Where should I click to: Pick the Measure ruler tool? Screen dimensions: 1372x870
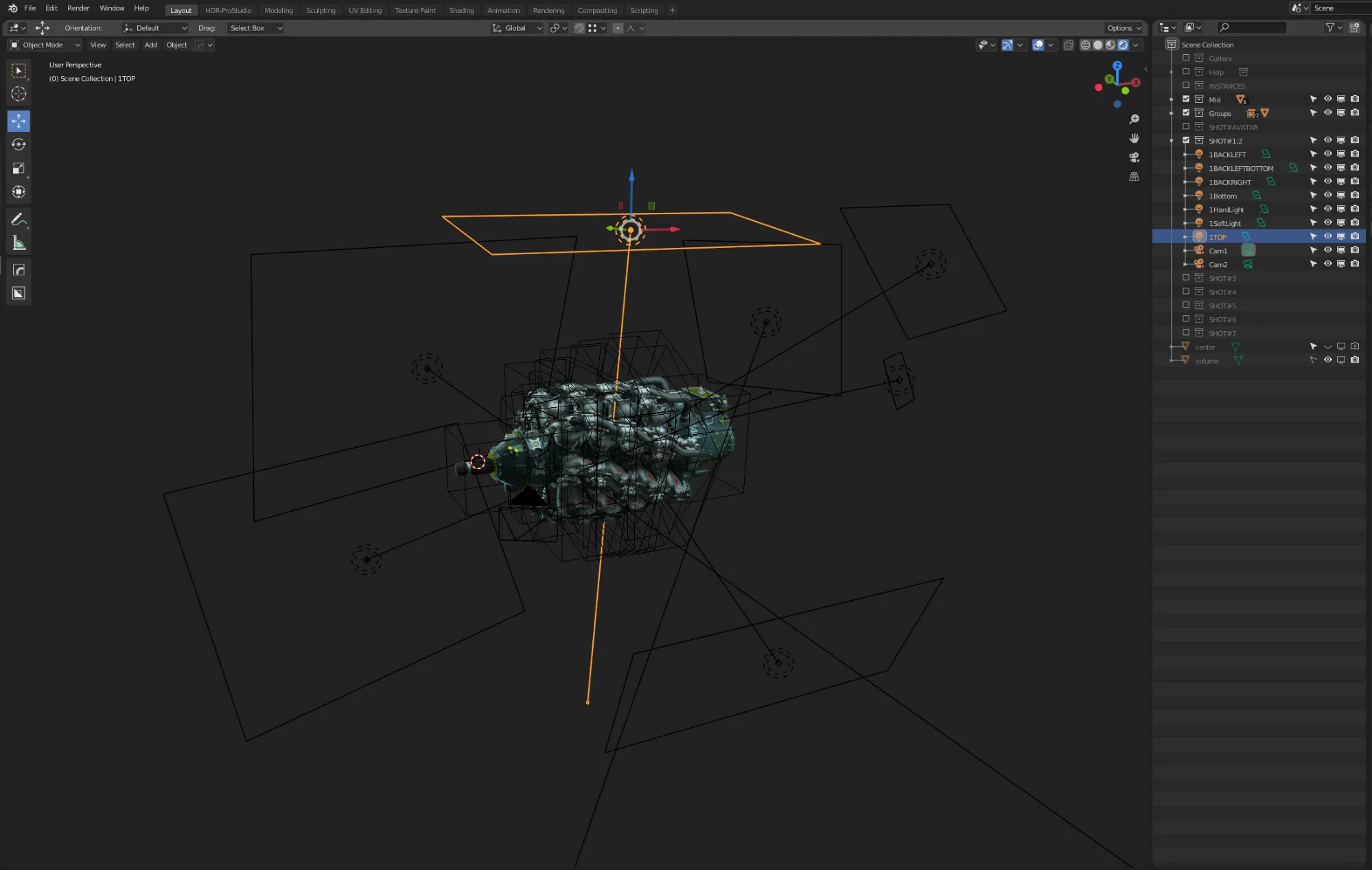tap(19, 243)
